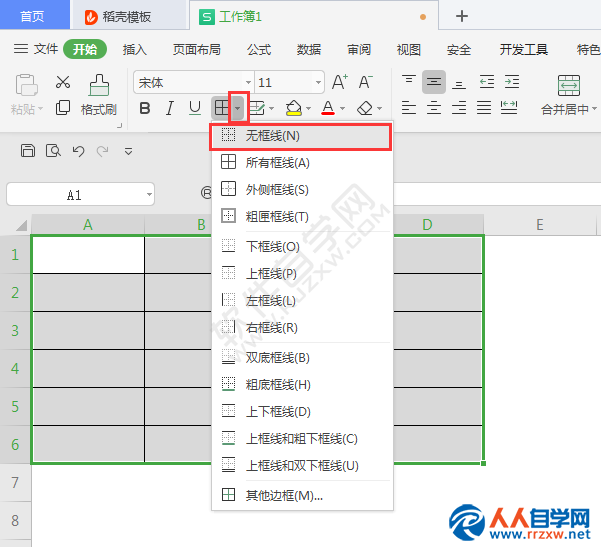Expand the clipboard group dialog launcher
Image resolution: width=601 pixels, height=547 pixels.
(x=120, y=125)
